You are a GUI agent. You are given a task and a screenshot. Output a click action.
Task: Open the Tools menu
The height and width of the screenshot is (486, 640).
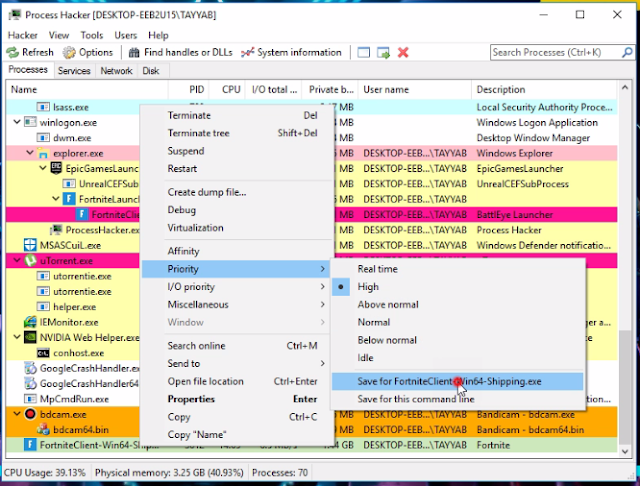91,36
